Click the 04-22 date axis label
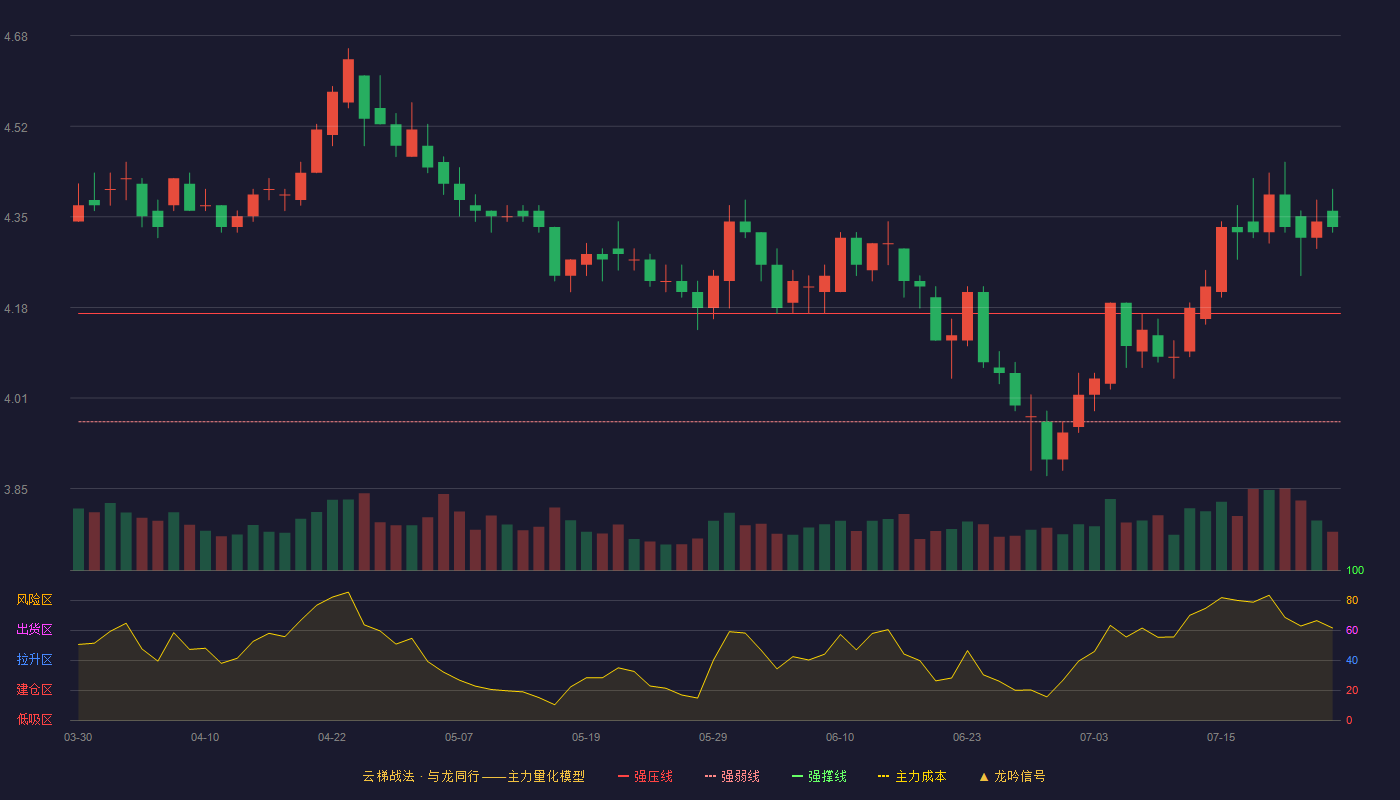1400x800 pixels. click(332, 737)
